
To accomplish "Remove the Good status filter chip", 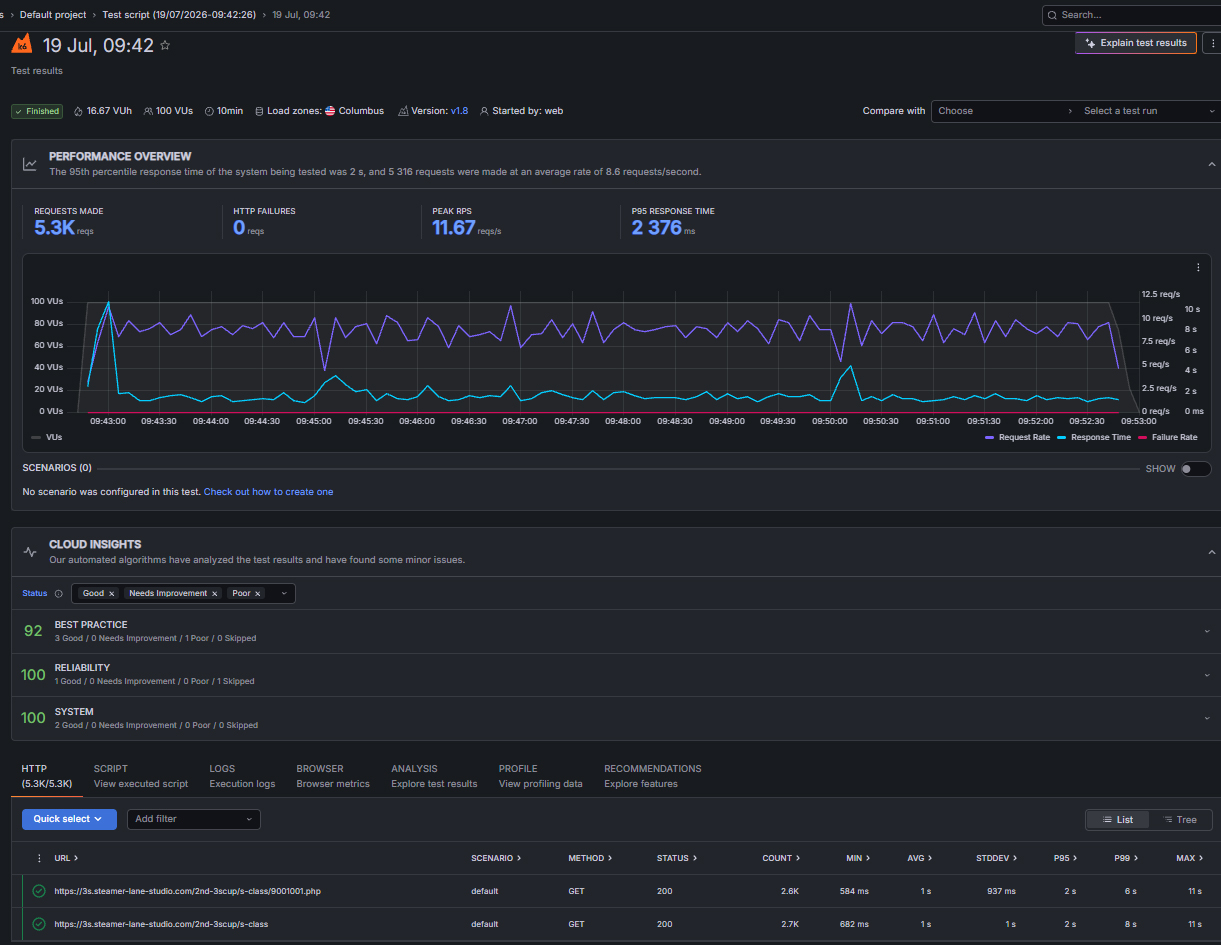I will tap(112, 593).
